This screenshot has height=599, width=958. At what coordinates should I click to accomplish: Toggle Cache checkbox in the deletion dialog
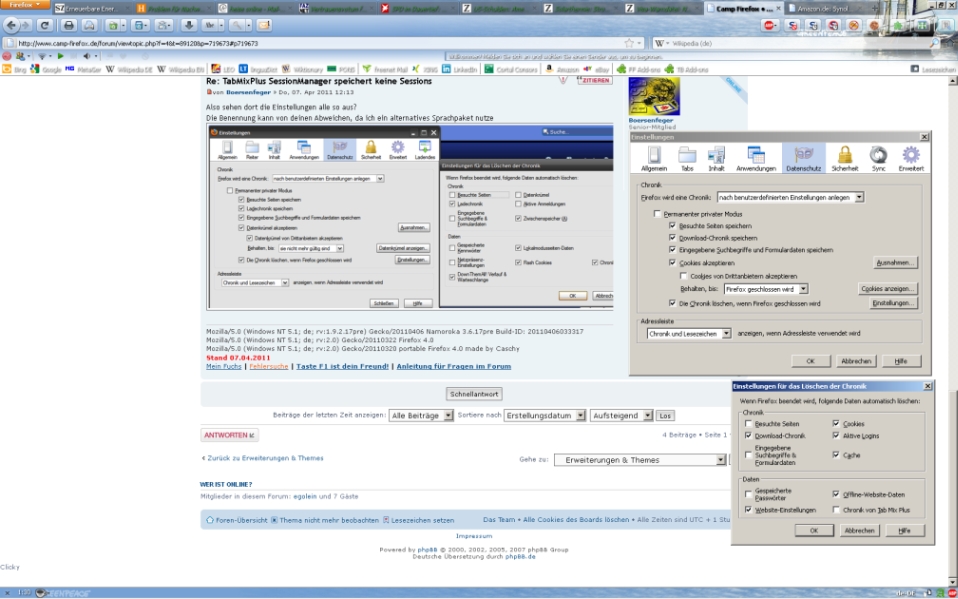[836, 455]
